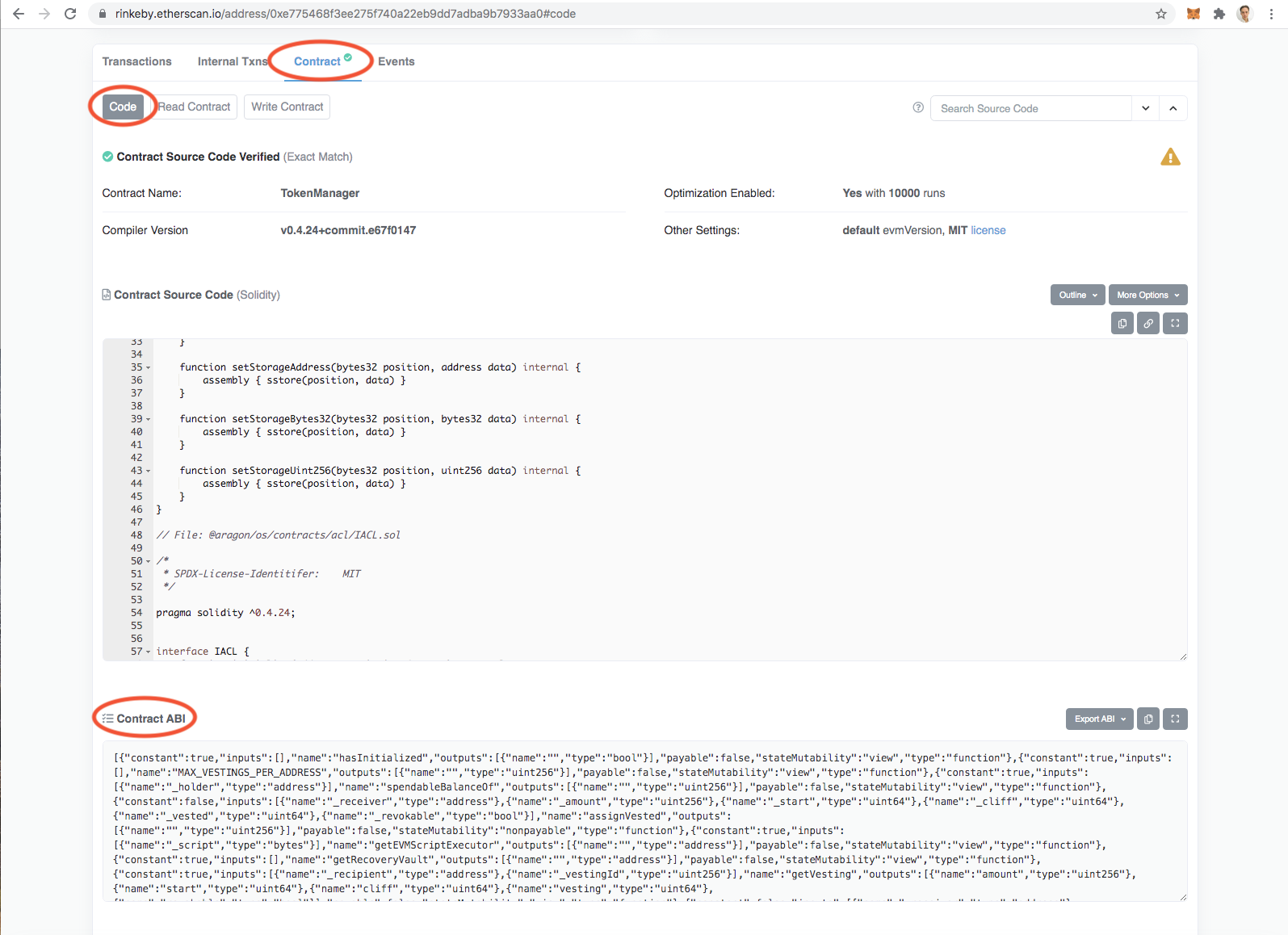The width and height of the screenshot is (1288, 935).
Task: Collapse code fold at line 43
Action: 149,472
